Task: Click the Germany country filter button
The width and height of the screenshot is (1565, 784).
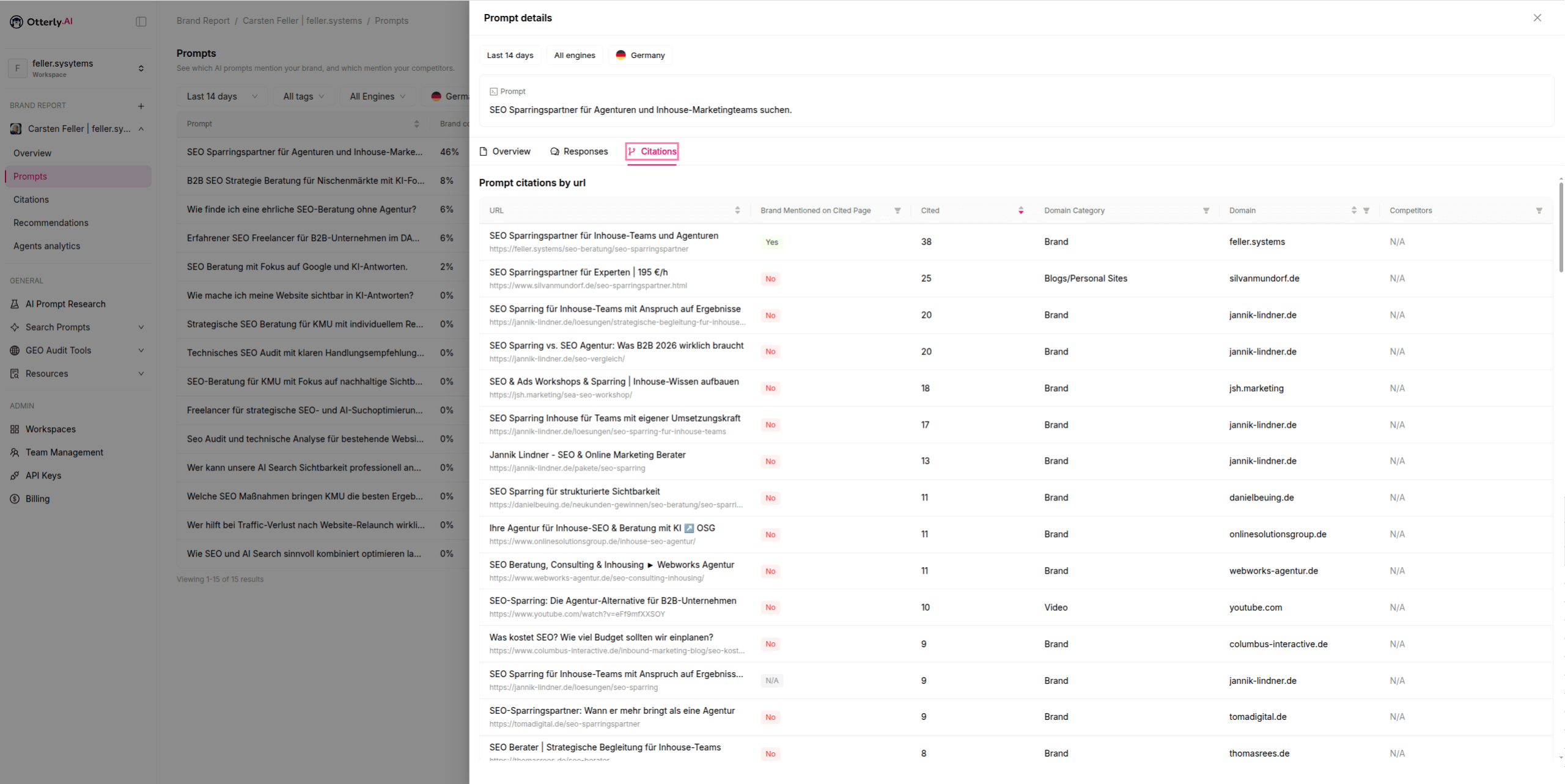Action: 640,55
